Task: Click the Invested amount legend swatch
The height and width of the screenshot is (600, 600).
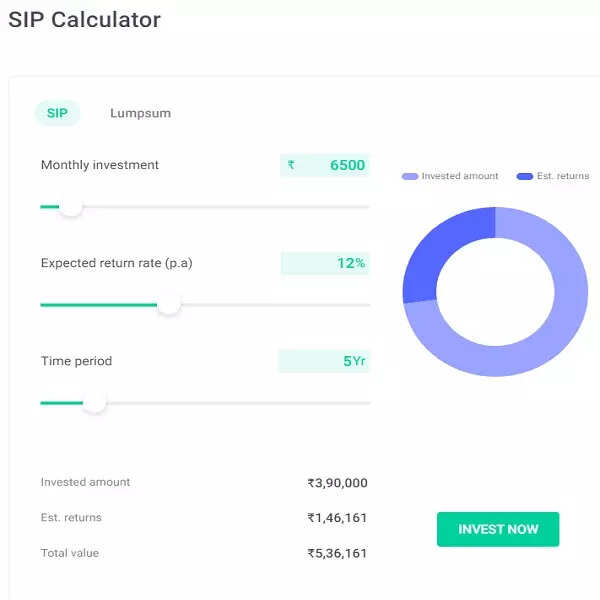Action: tap(410, 176)
